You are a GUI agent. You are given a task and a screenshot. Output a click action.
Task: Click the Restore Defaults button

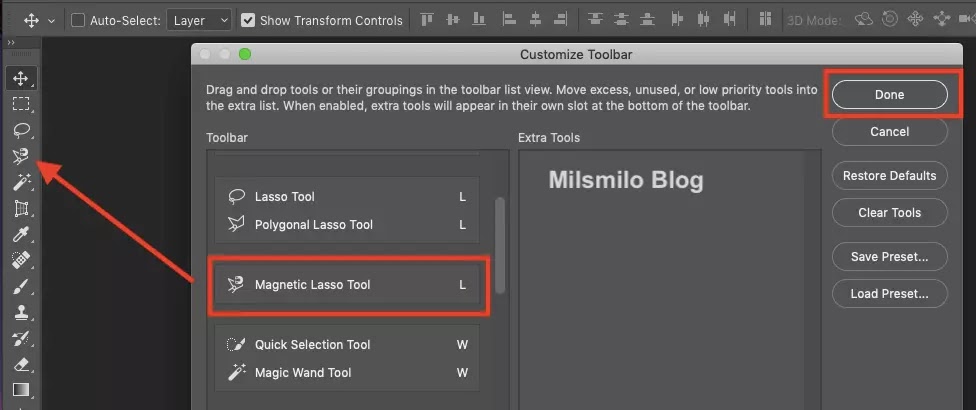[x=889, y=175]
